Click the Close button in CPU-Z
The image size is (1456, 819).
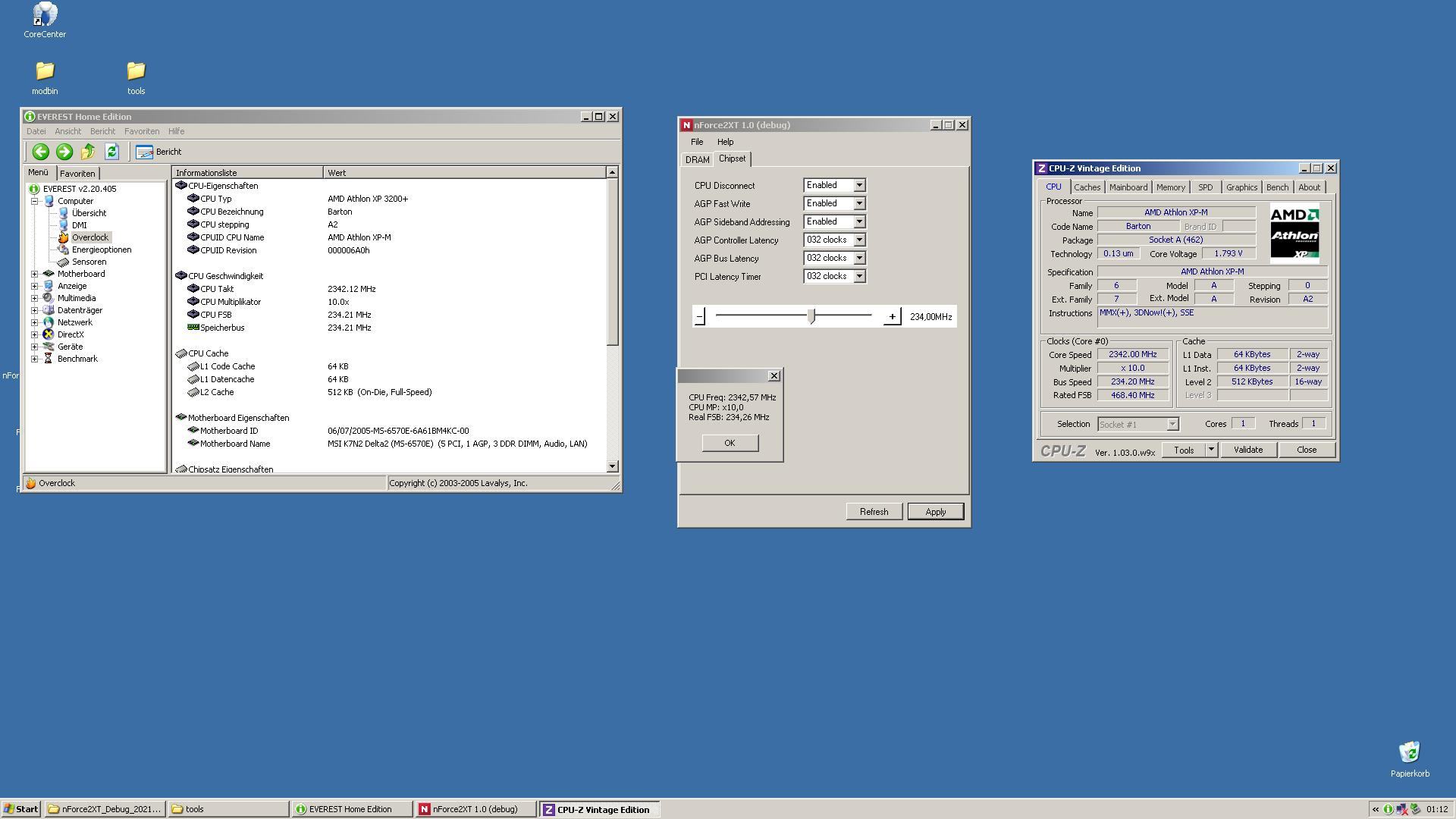(1307, 450)
